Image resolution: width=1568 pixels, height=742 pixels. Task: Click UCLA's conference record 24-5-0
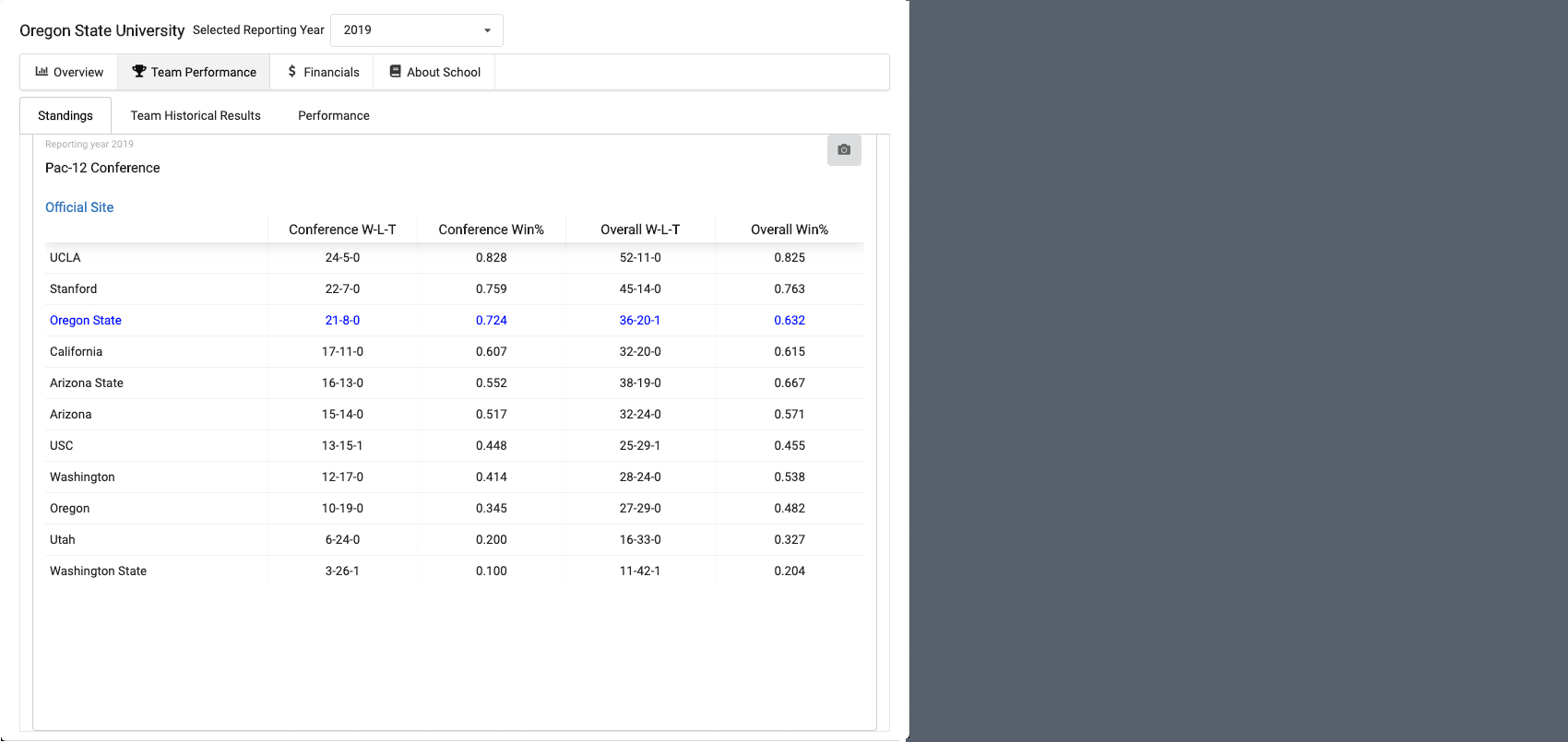(342, 257)
